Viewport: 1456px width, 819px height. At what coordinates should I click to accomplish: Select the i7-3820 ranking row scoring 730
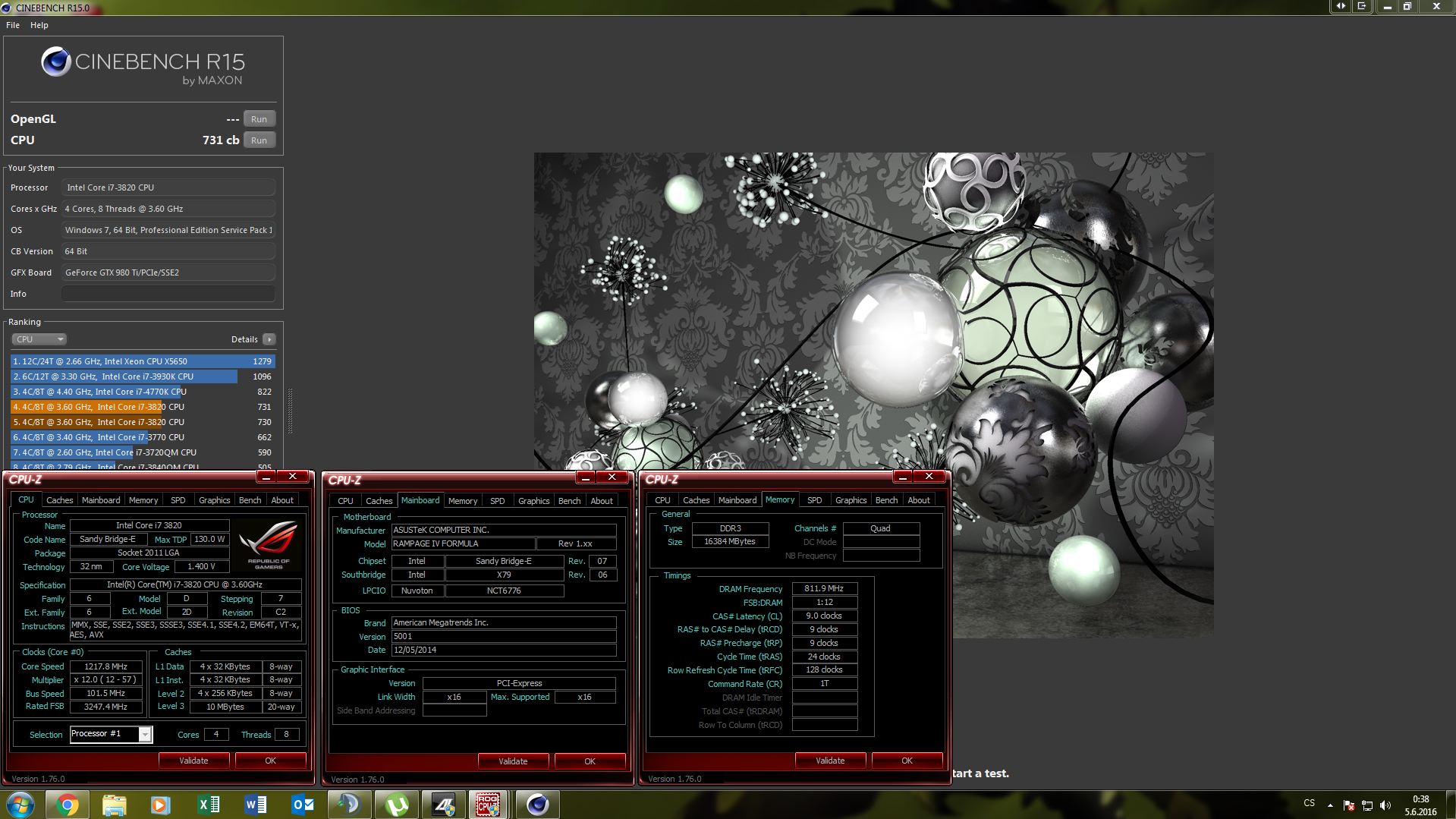(143, 422)
